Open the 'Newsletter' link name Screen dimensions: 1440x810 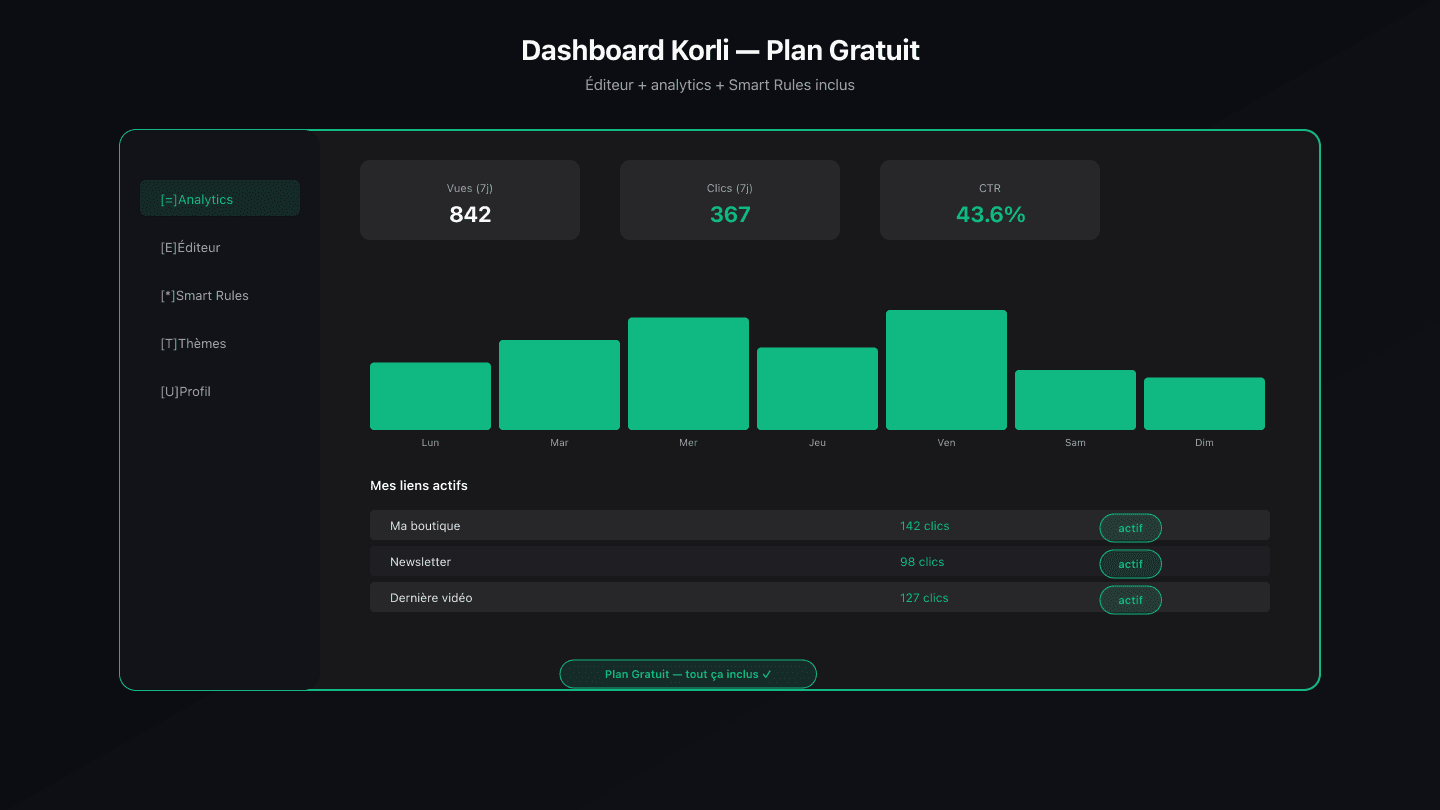(x=420, y=562)
